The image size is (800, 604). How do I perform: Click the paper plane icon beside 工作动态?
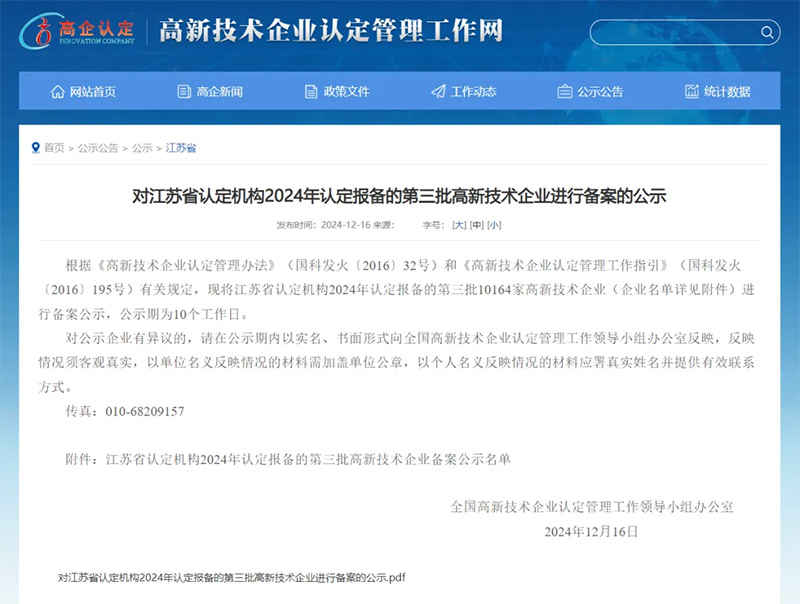[x=438, y=92]
